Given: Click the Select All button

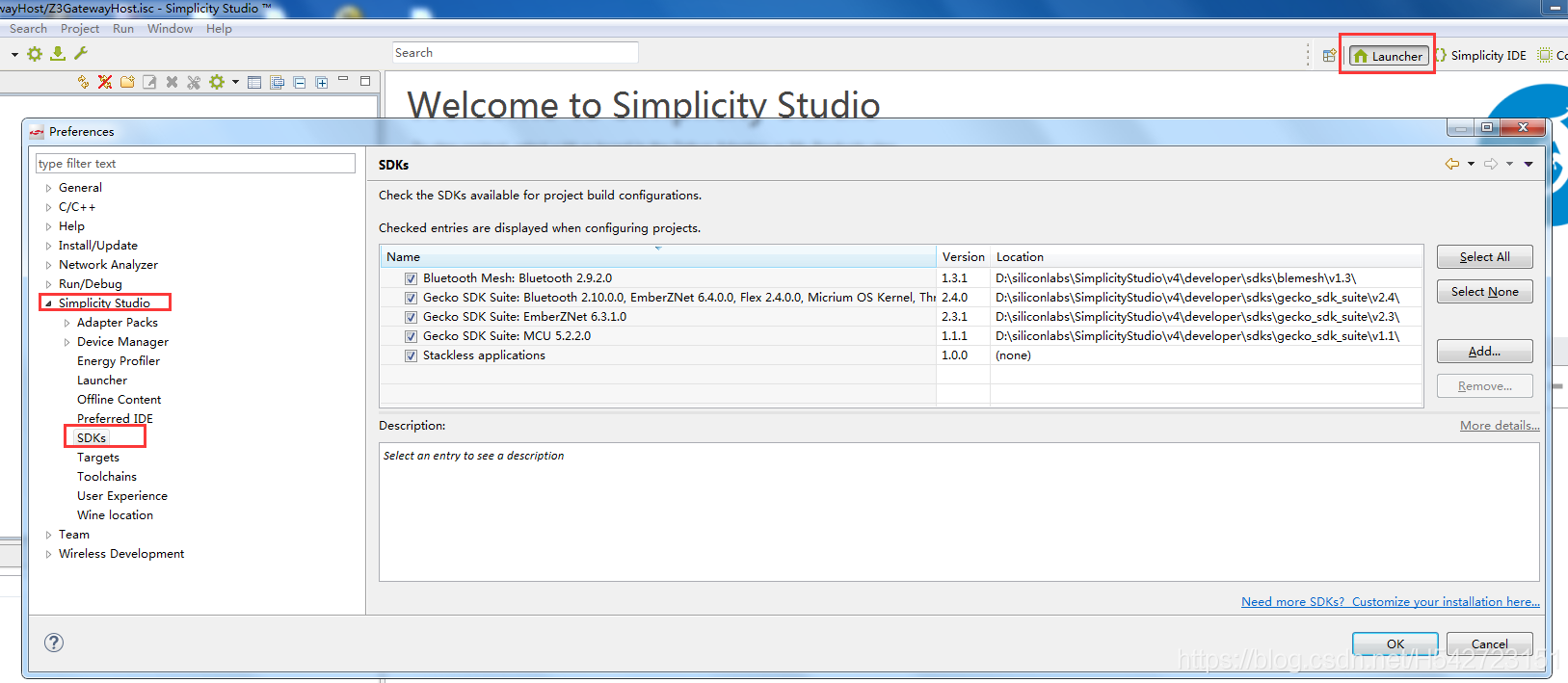Looking at the screenshot, I should 1484,257.
